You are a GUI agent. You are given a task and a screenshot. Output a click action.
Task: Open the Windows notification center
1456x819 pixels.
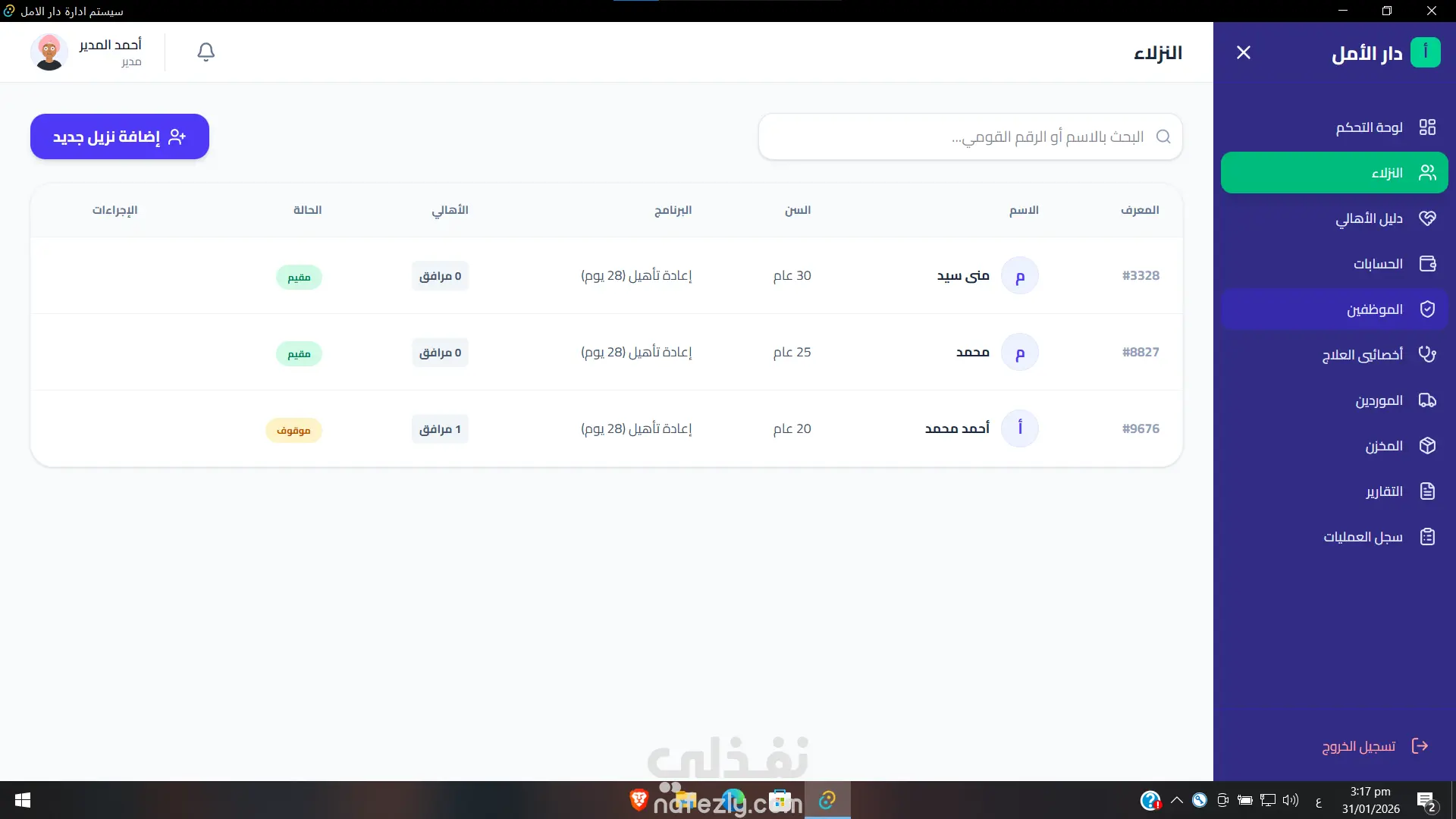[1426, 801]
